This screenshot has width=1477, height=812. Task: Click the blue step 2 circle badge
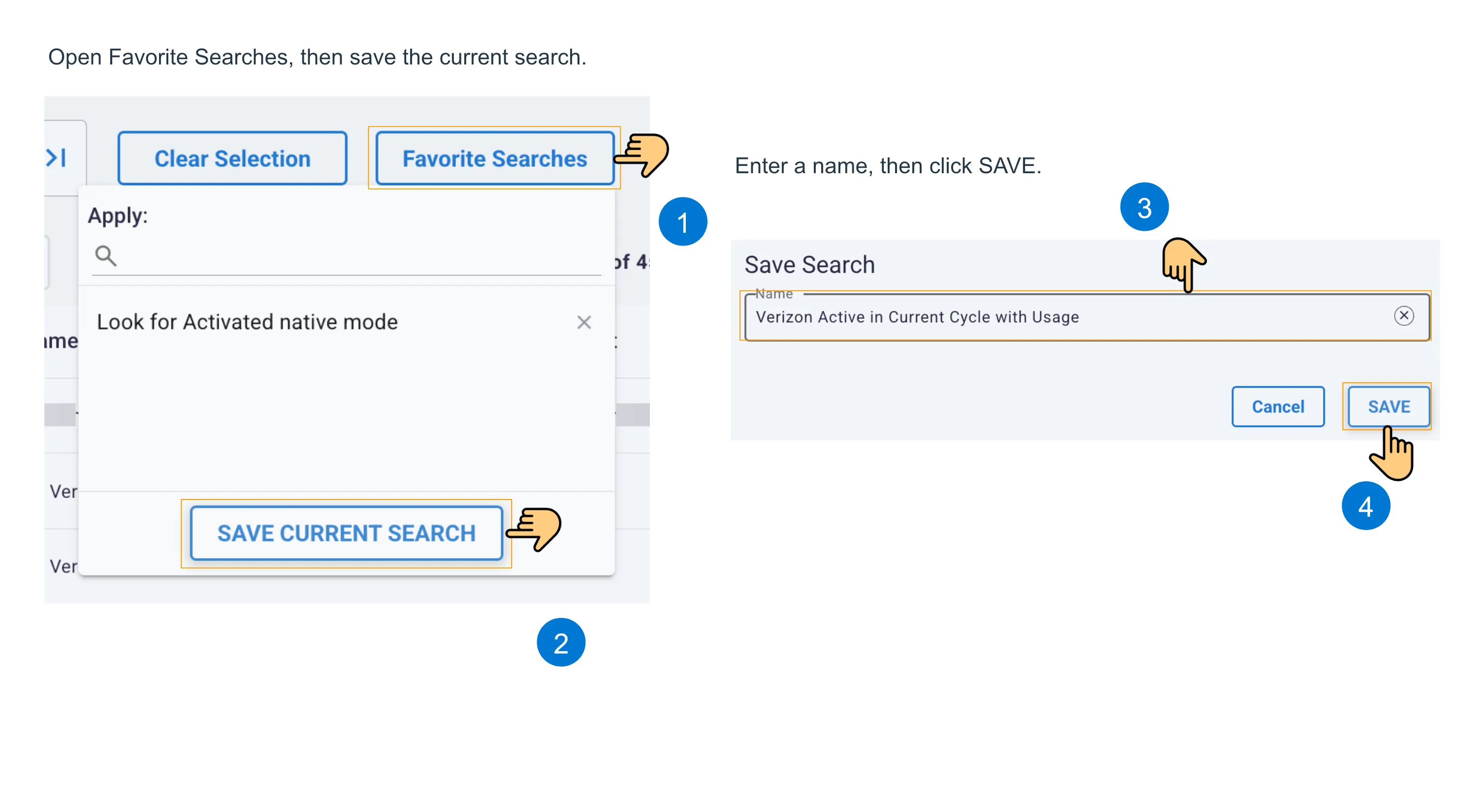(x=561, y=642)
